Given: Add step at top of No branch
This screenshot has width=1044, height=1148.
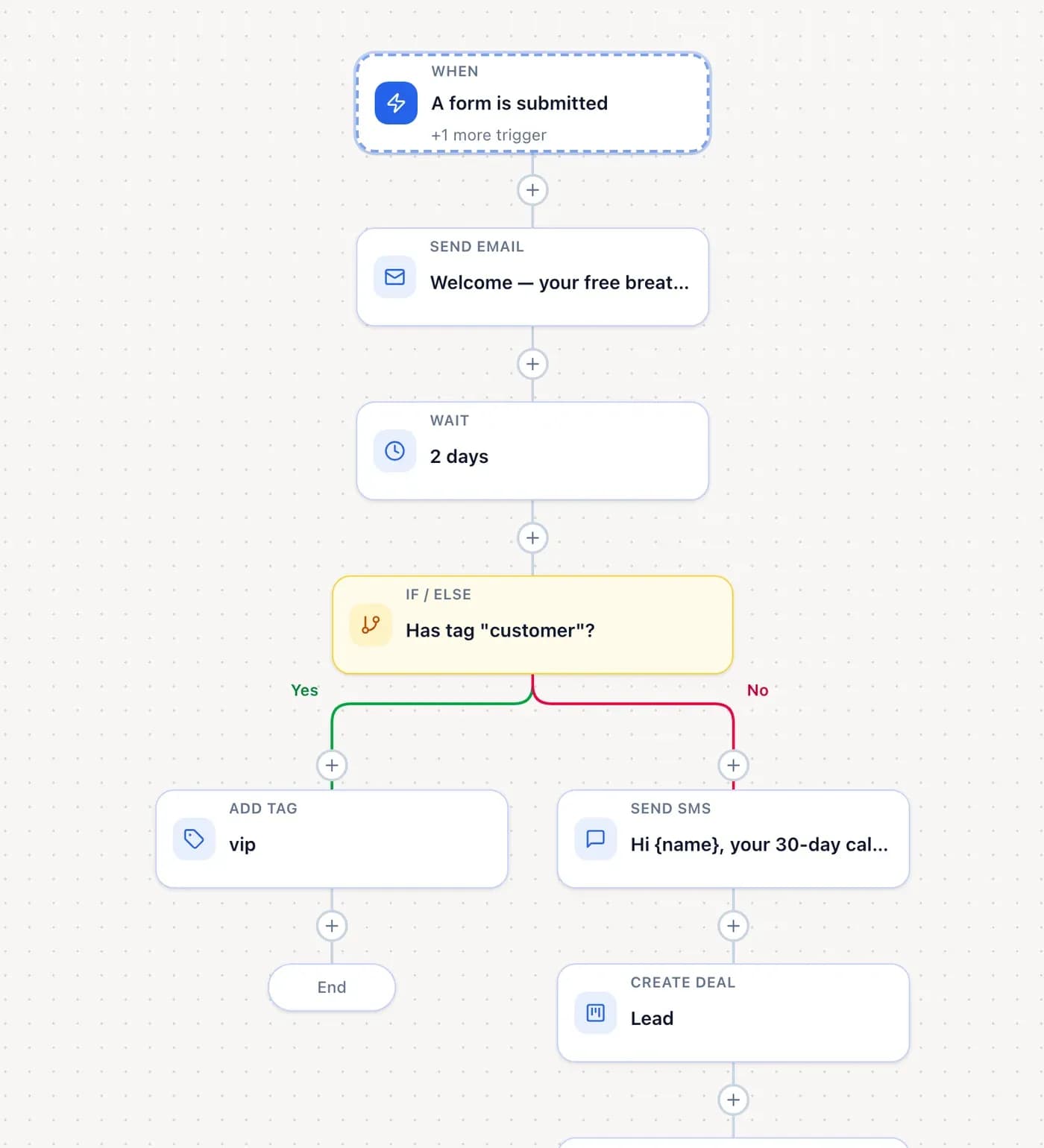Looking at the screenshot, I should pos(733,766).
